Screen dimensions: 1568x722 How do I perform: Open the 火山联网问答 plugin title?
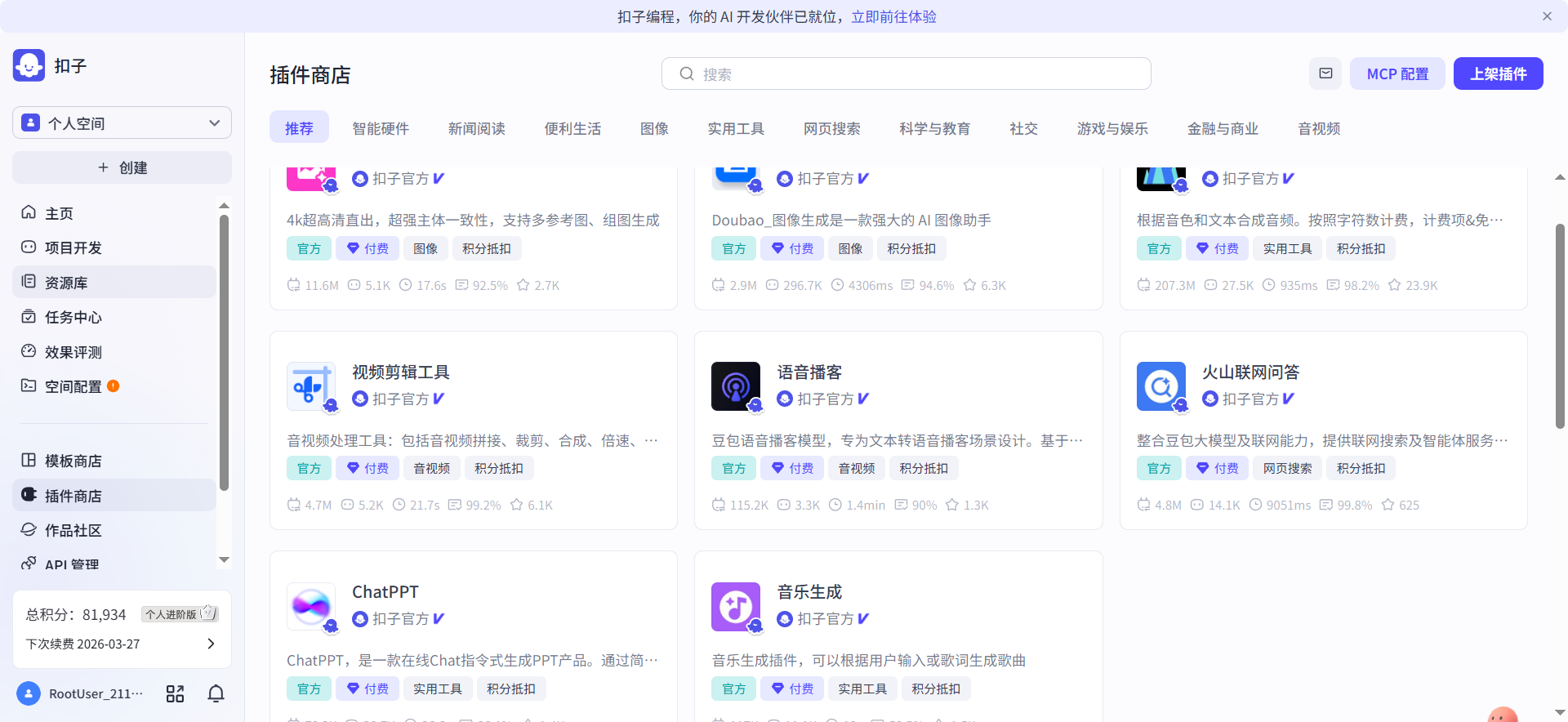click(x=1250, y=372)
